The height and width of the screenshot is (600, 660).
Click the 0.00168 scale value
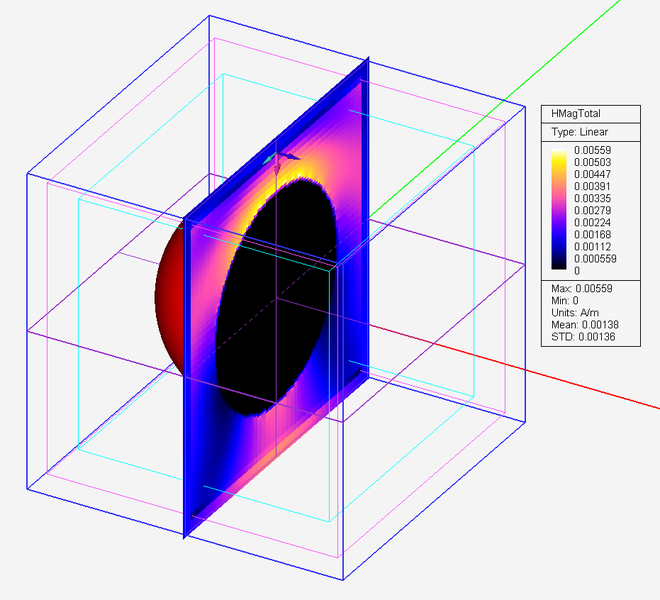click(x=592, y=235)
